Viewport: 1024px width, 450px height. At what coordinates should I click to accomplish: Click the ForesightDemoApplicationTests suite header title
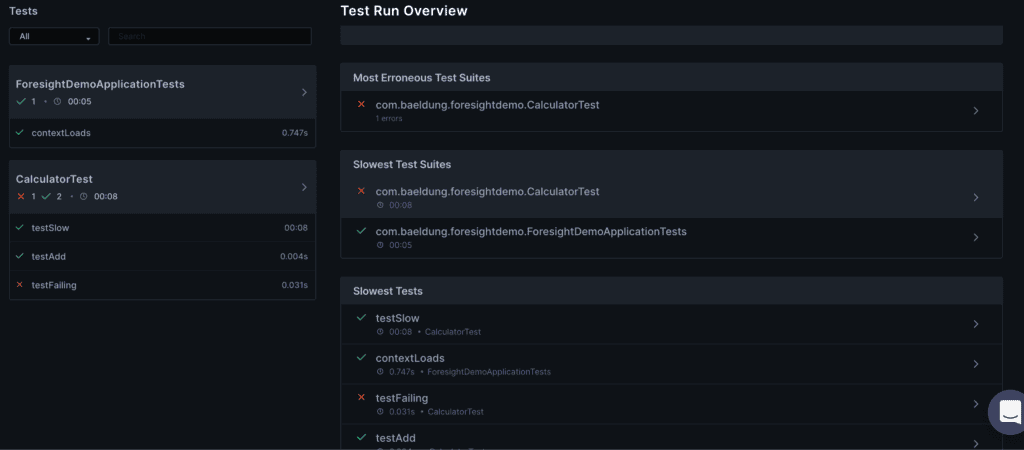point(100,84)
